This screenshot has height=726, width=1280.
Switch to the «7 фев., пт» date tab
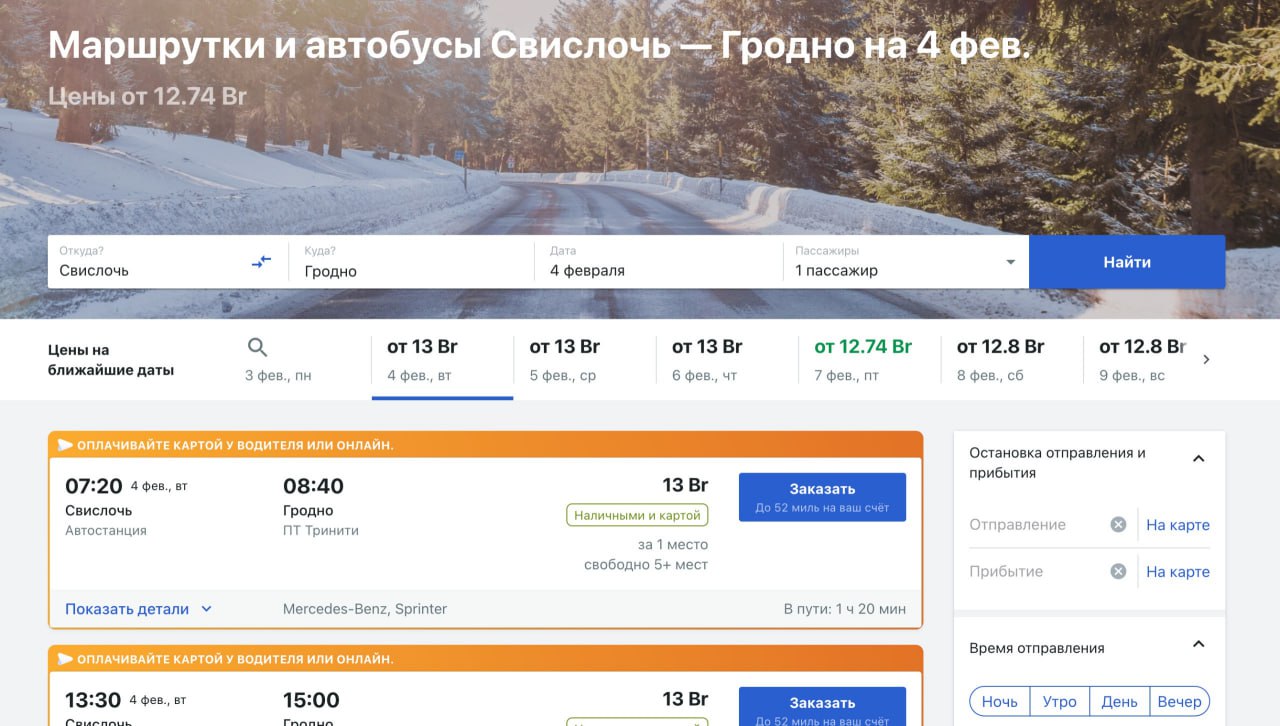point(863,360)
